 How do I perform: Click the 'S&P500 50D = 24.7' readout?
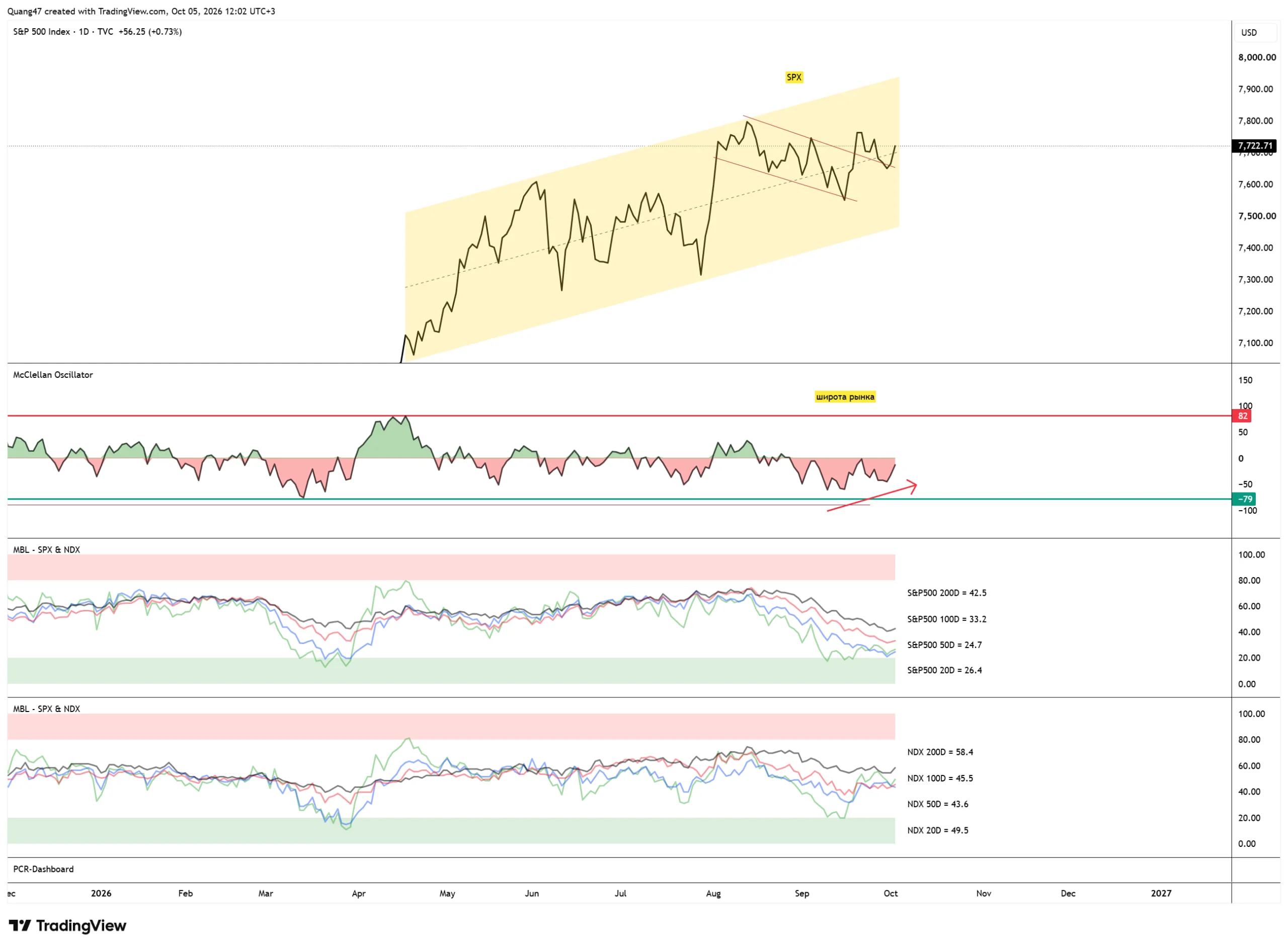[x=944, y=645]
